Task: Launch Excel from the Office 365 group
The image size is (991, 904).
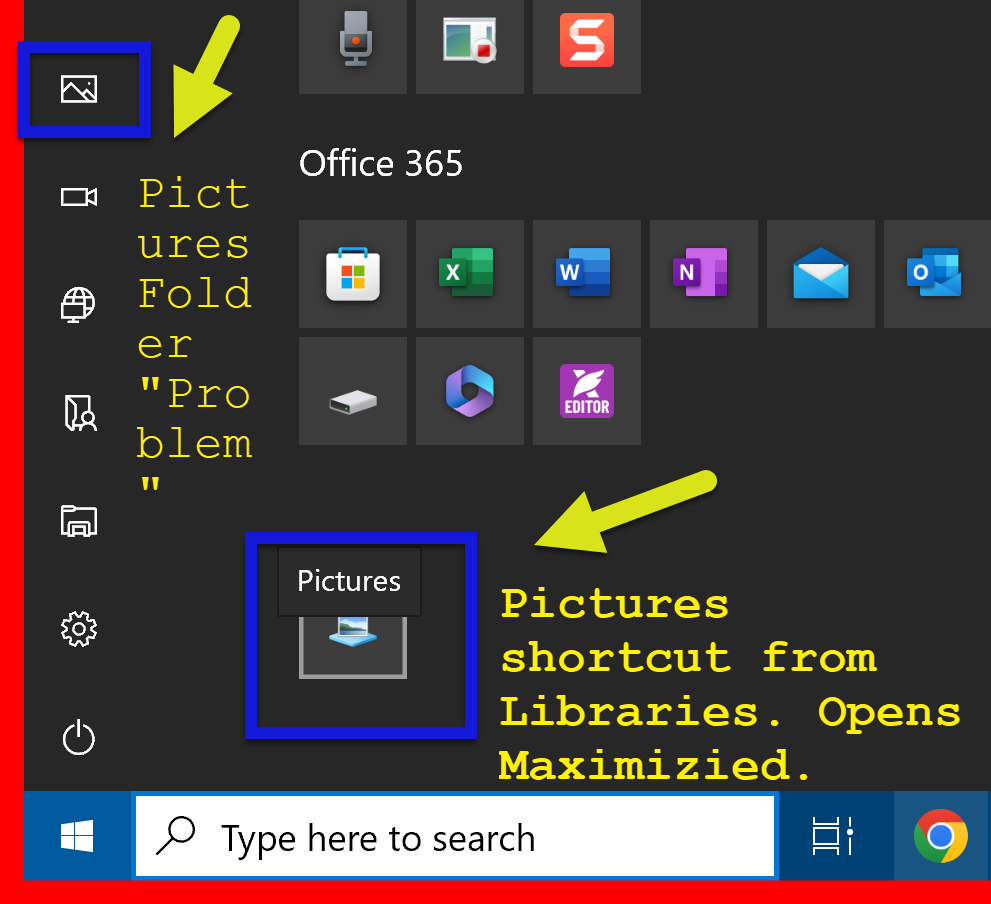Action: [469, 274]
